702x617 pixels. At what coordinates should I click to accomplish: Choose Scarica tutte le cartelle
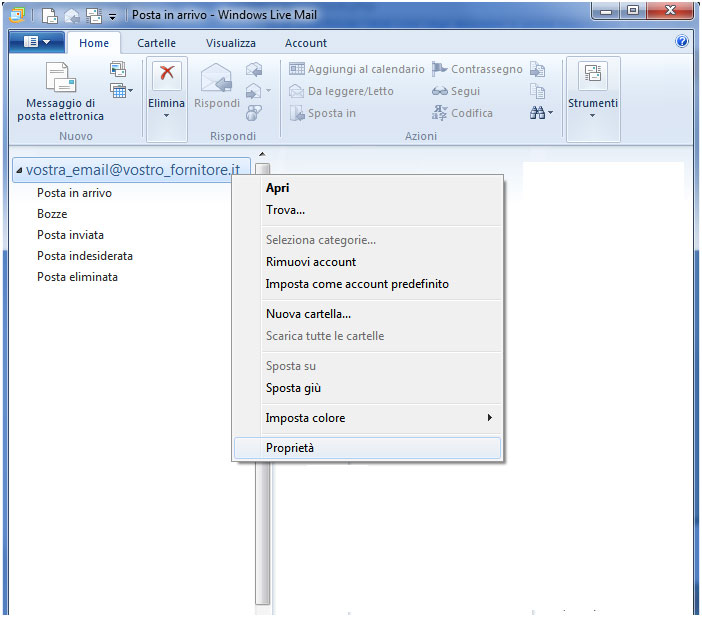click(367, 336)
